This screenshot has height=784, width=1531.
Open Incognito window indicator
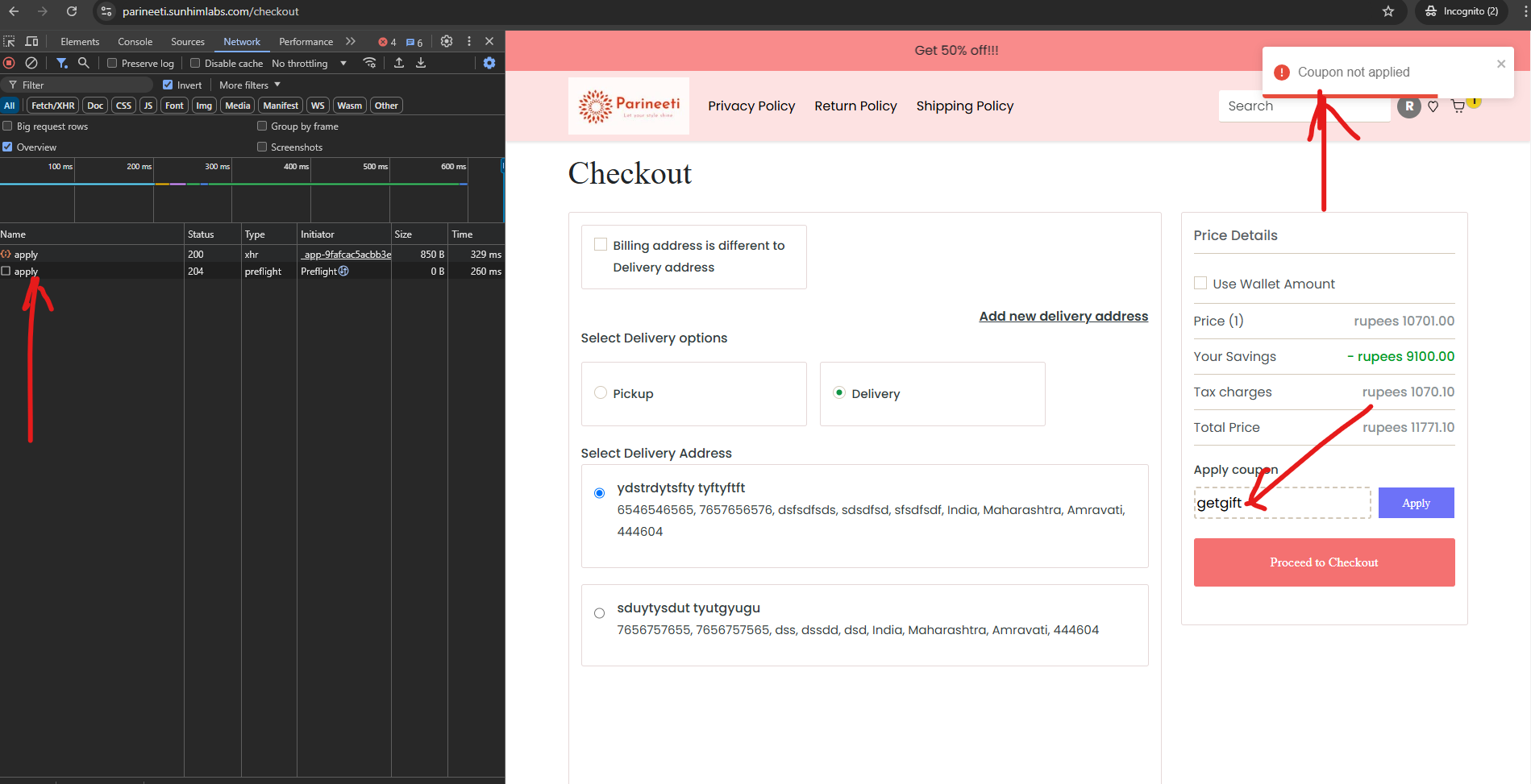coord(1462,11)
